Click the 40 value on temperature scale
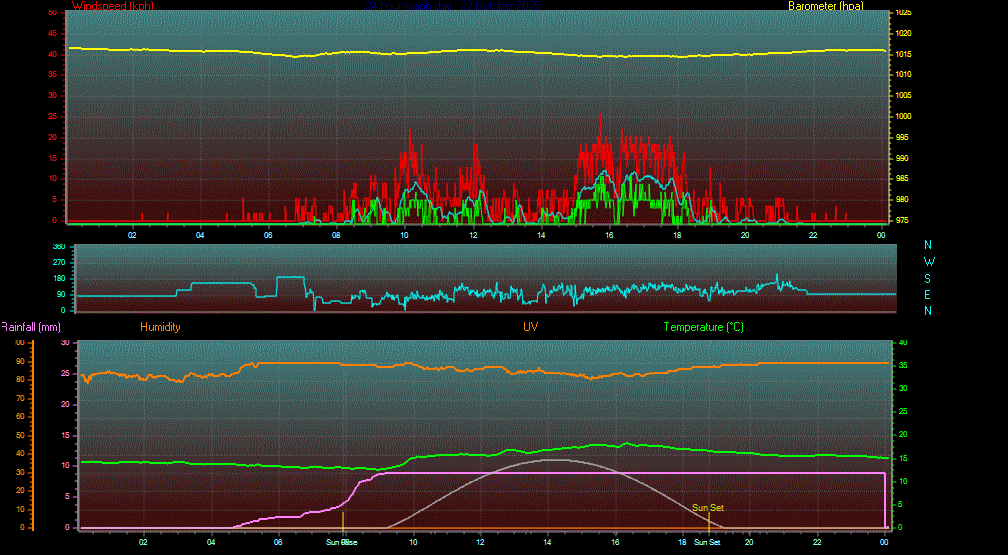 901,342
